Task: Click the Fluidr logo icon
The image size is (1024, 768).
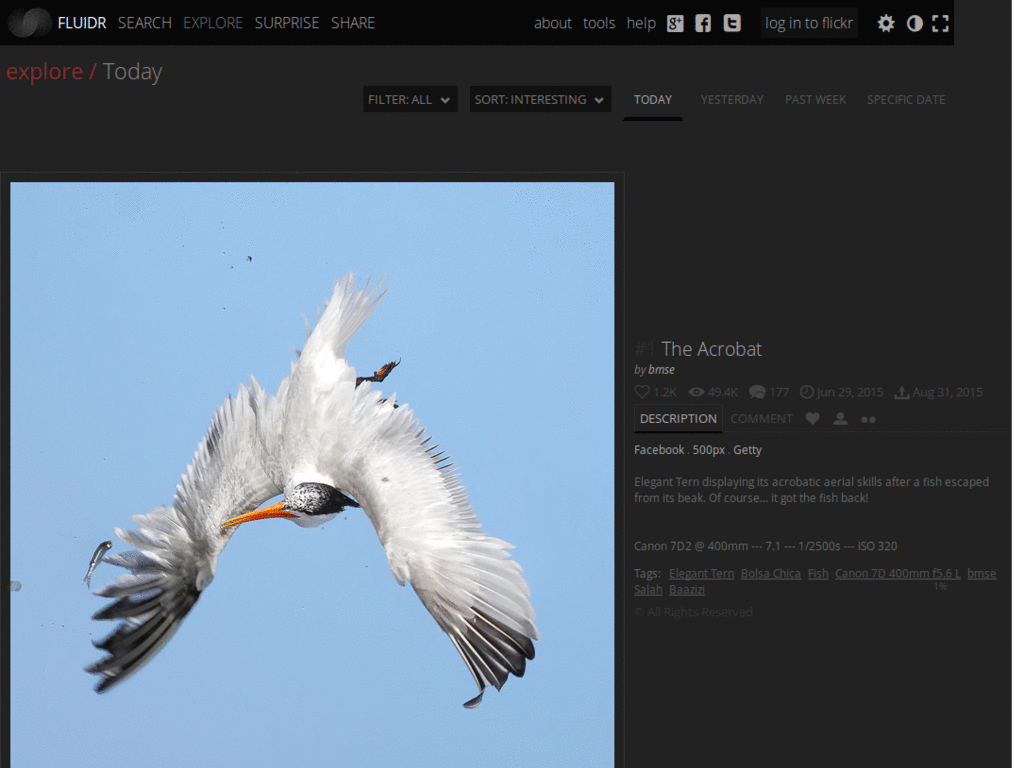Action: coord(29,22)
